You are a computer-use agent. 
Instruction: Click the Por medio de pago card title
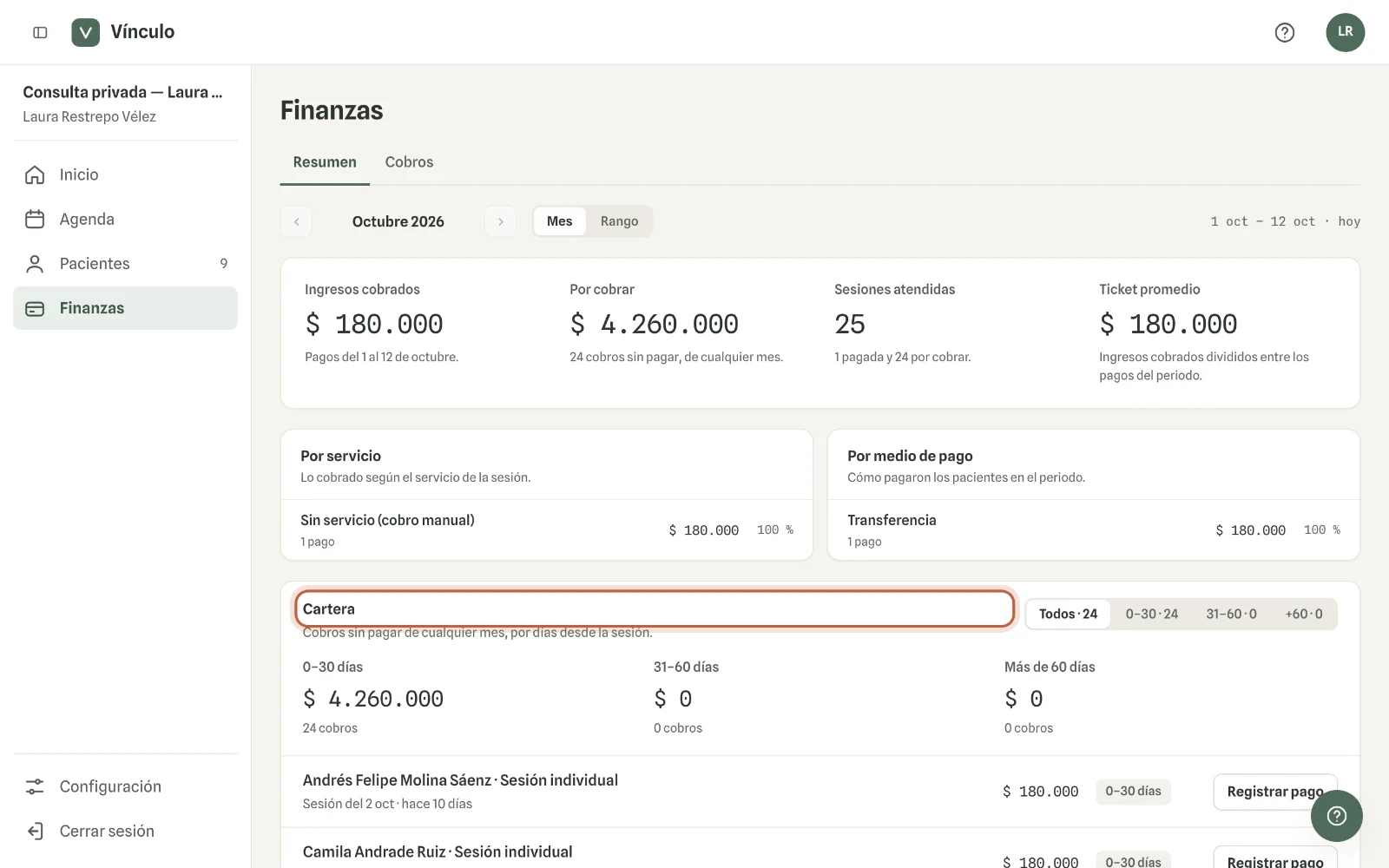point(910,456)
